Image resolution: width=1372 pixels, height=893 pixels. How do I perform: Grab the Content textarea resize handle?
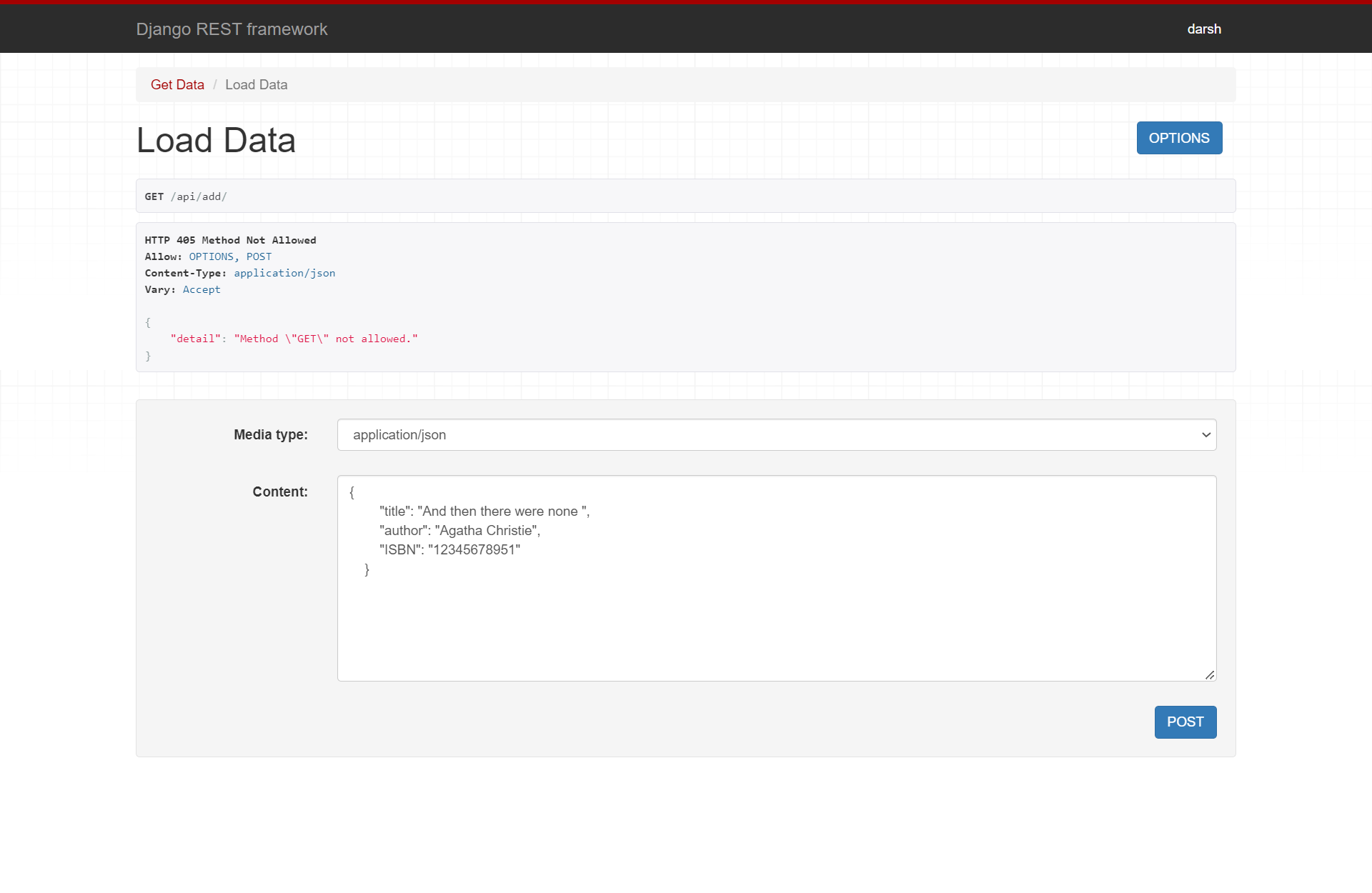[x=1211, y=674]
